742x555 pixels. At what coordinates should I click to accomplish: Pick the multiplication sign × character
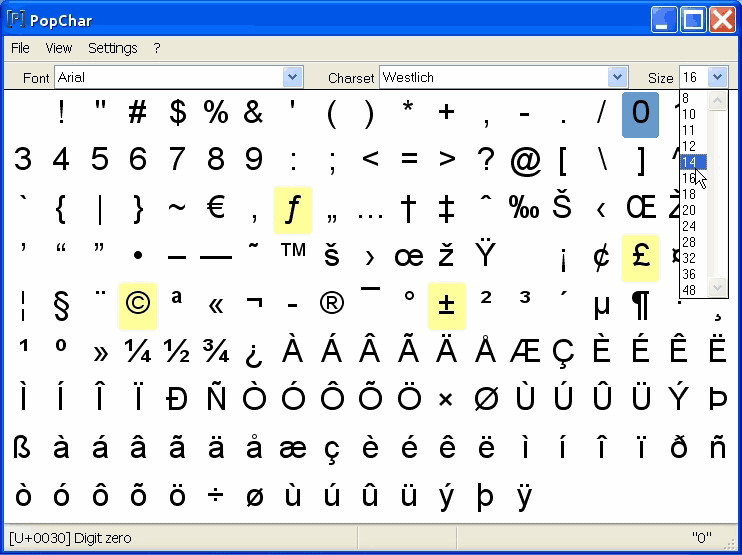446,400
